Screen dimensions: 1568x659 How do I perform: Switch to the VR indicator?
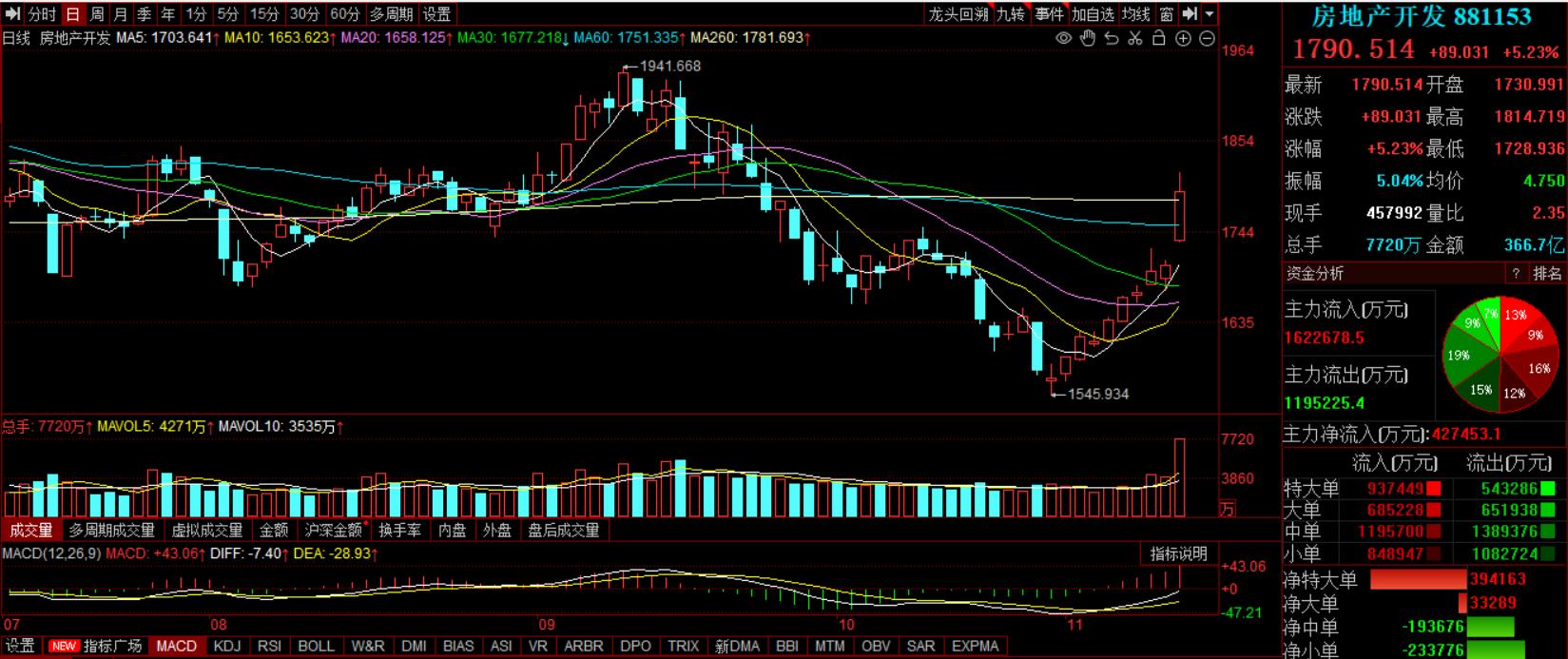538,646
